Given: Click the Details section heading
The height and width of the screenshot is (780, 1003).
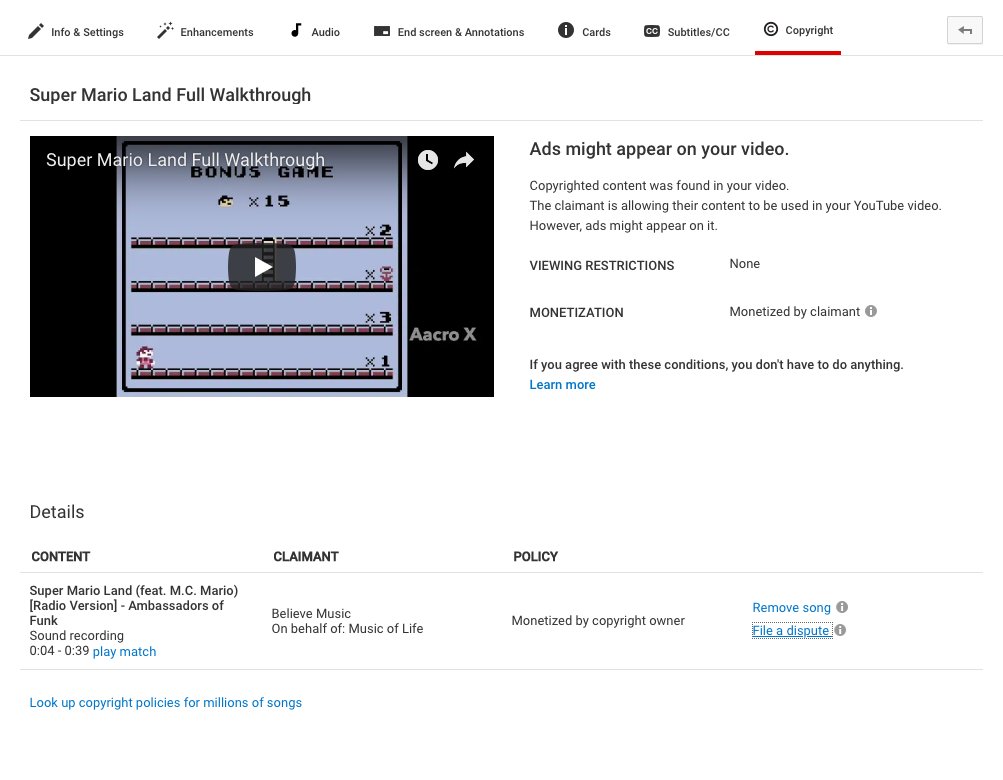Looking at the screenshot, I should tap(57, 512).
